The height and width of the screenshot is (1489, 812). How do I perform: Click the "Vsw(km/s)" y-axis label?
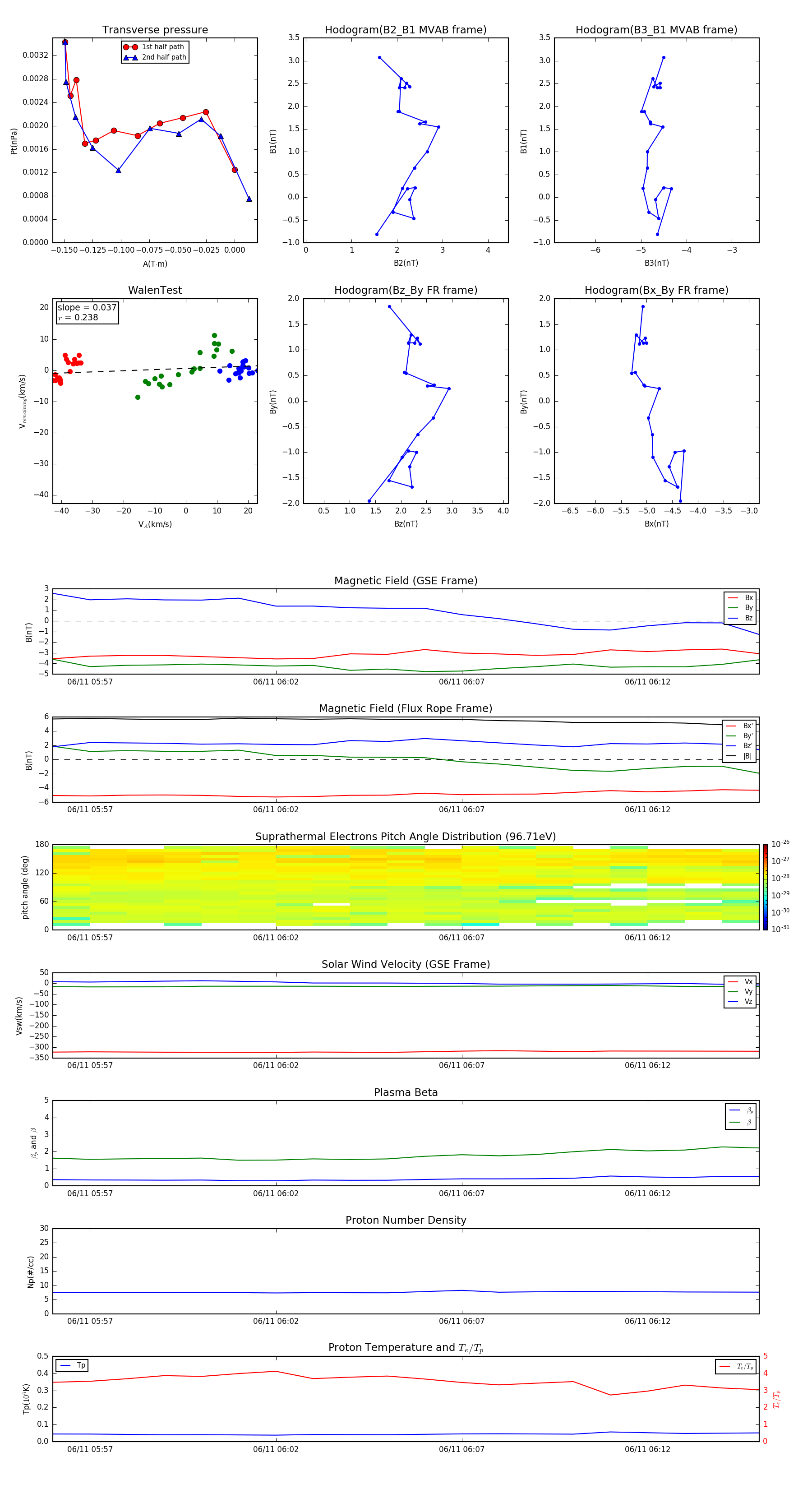(x=19, y=1016)
